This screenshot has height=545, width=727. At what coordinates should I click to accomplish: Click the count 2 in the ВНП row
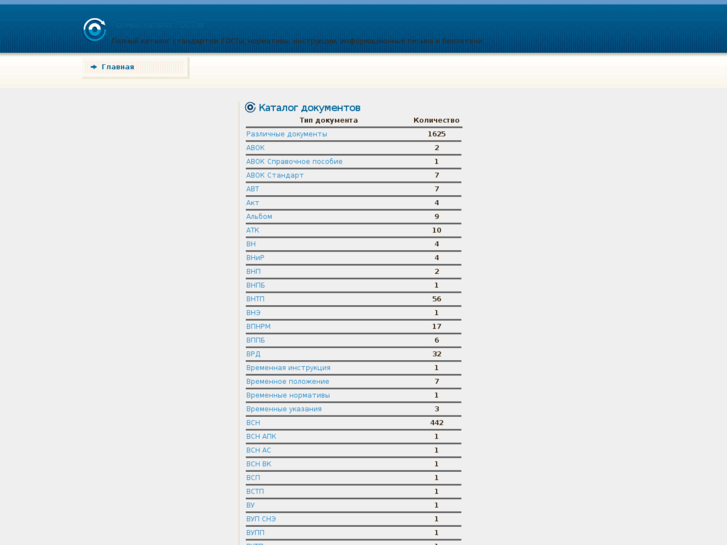[x=436, y=271]
